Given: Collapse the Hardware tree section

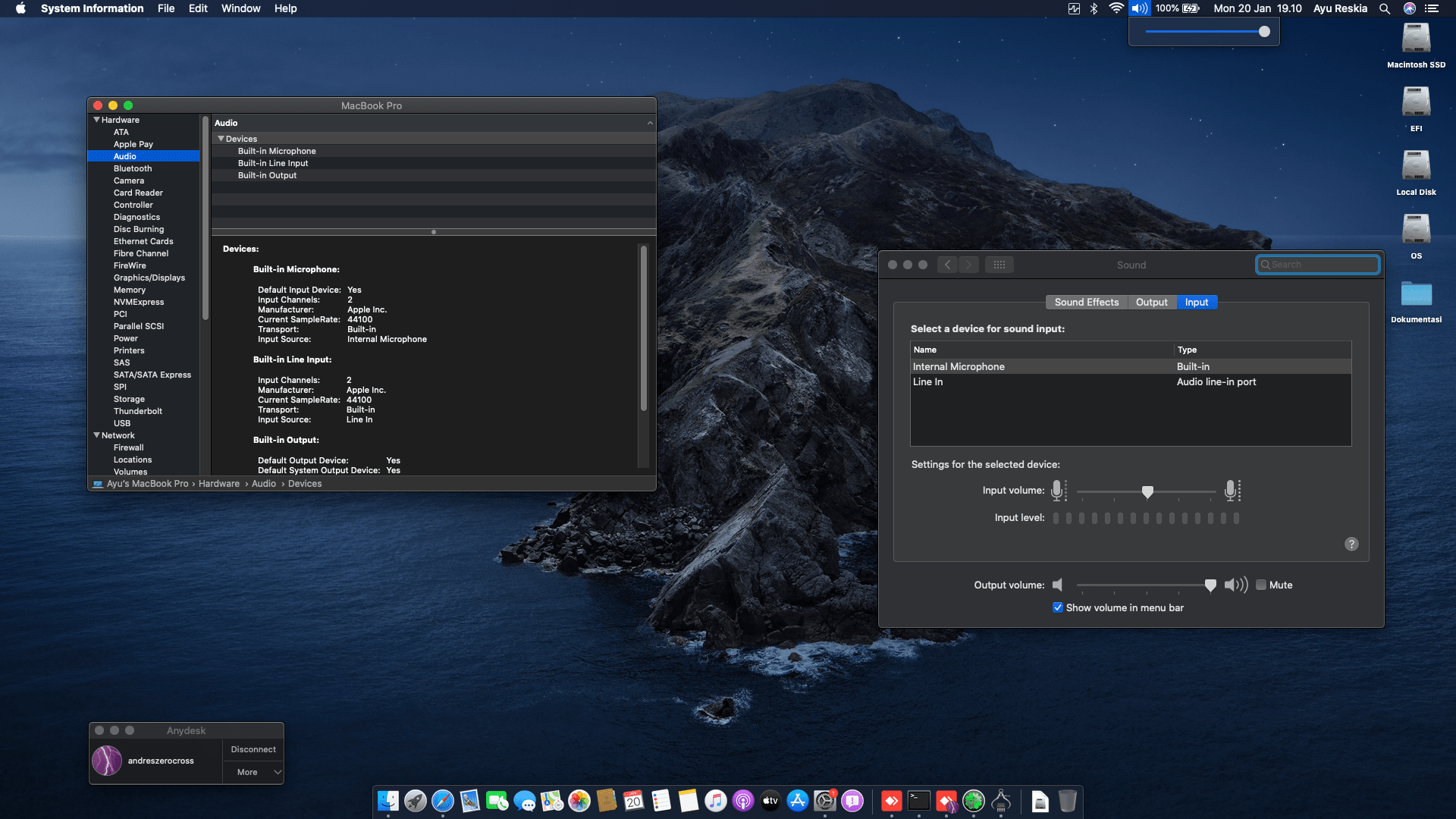Looking at the screenshot, I should pyautogui.click(x=97, y=120).
